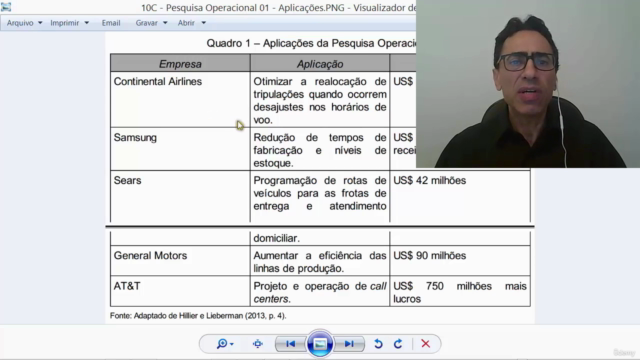
Task: Click the Email menu item
Action: click(x=111, y=23)
